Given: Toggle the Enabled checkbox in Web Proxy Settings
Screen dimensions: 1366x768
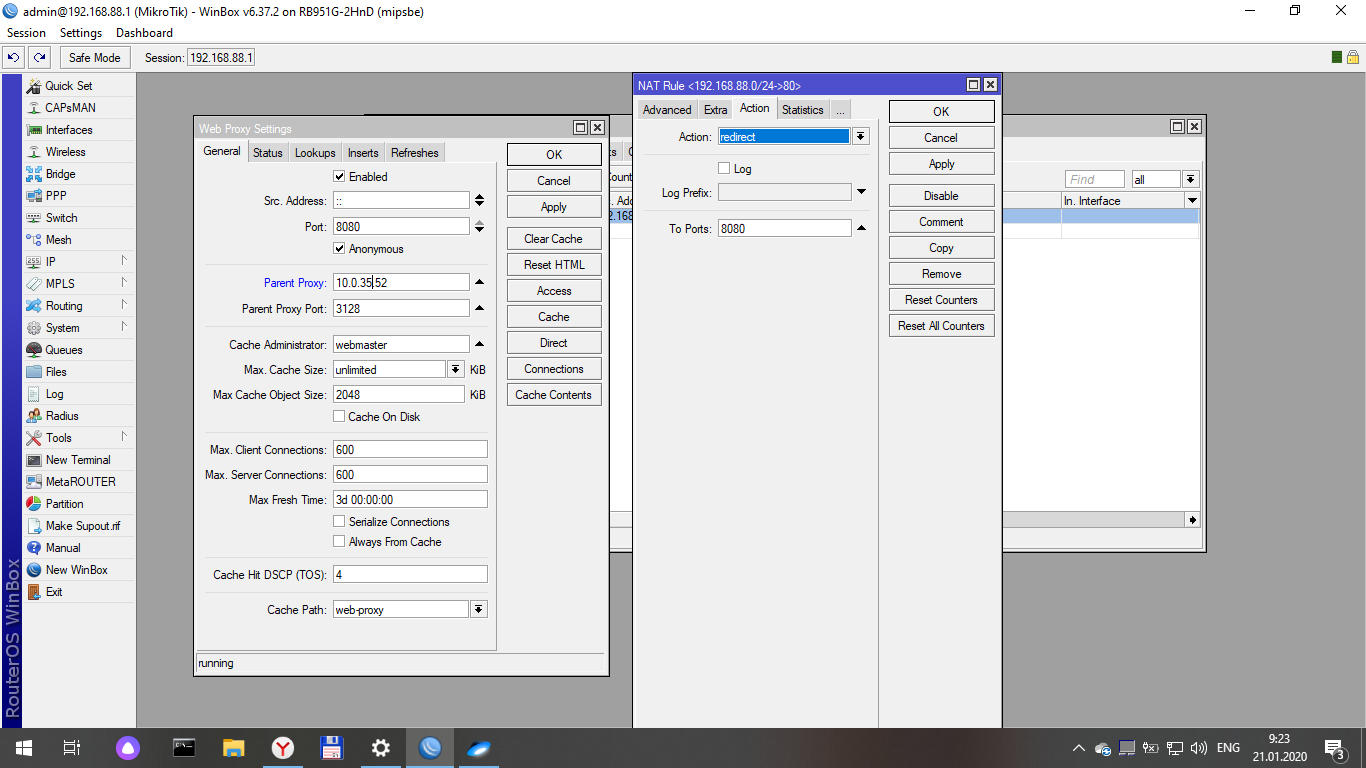Looking at the screenshot, I should point(339,177).
